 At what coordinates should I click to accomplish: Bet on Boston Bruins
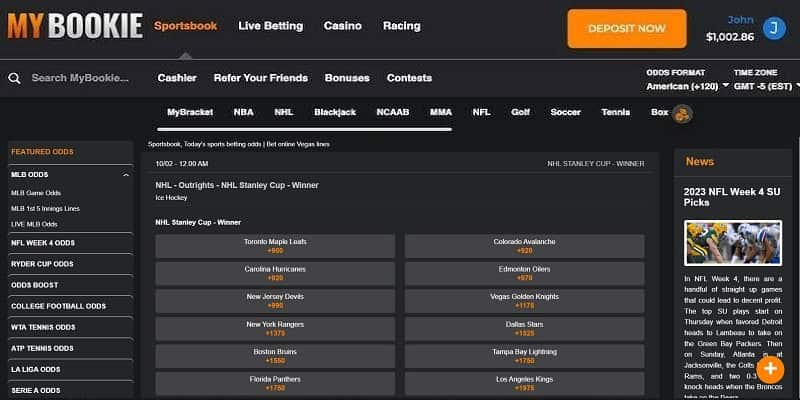tap(275, 357)
